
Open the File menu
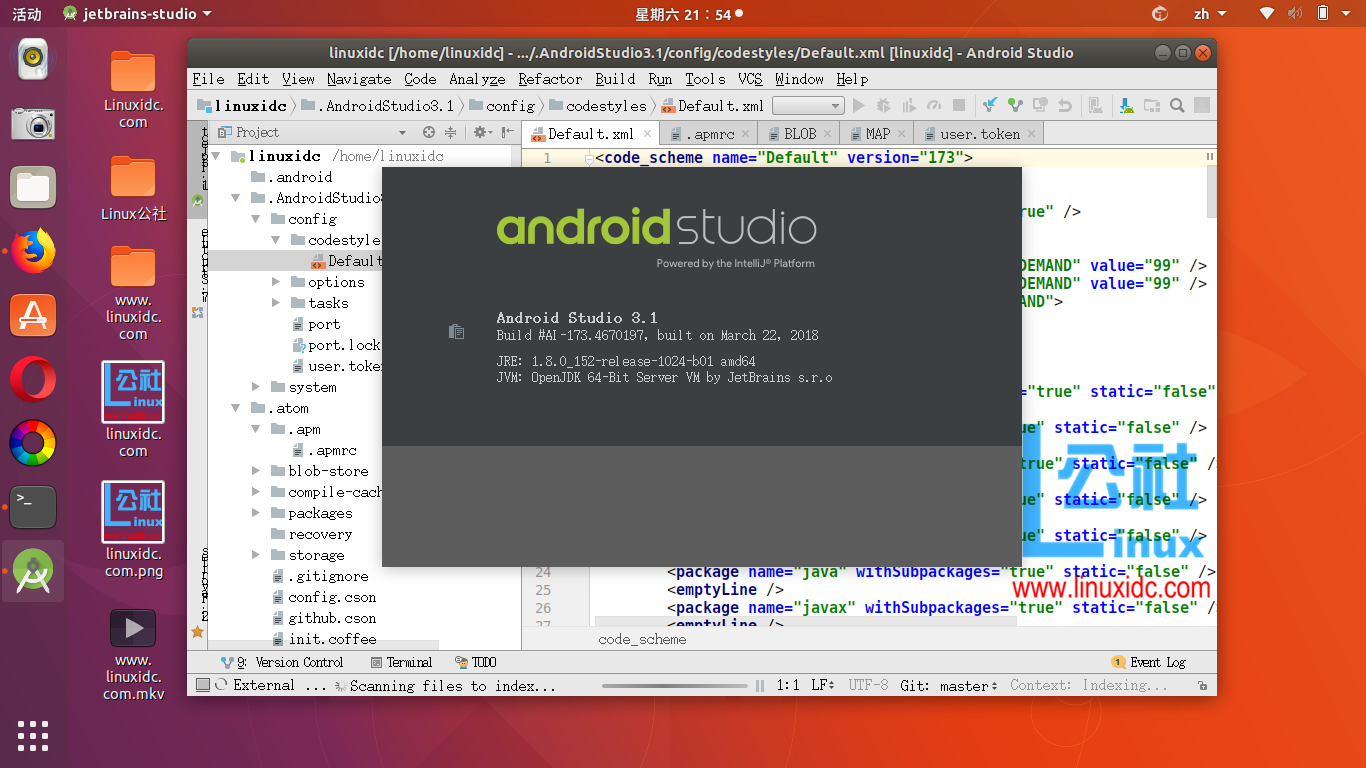[208, 79]
